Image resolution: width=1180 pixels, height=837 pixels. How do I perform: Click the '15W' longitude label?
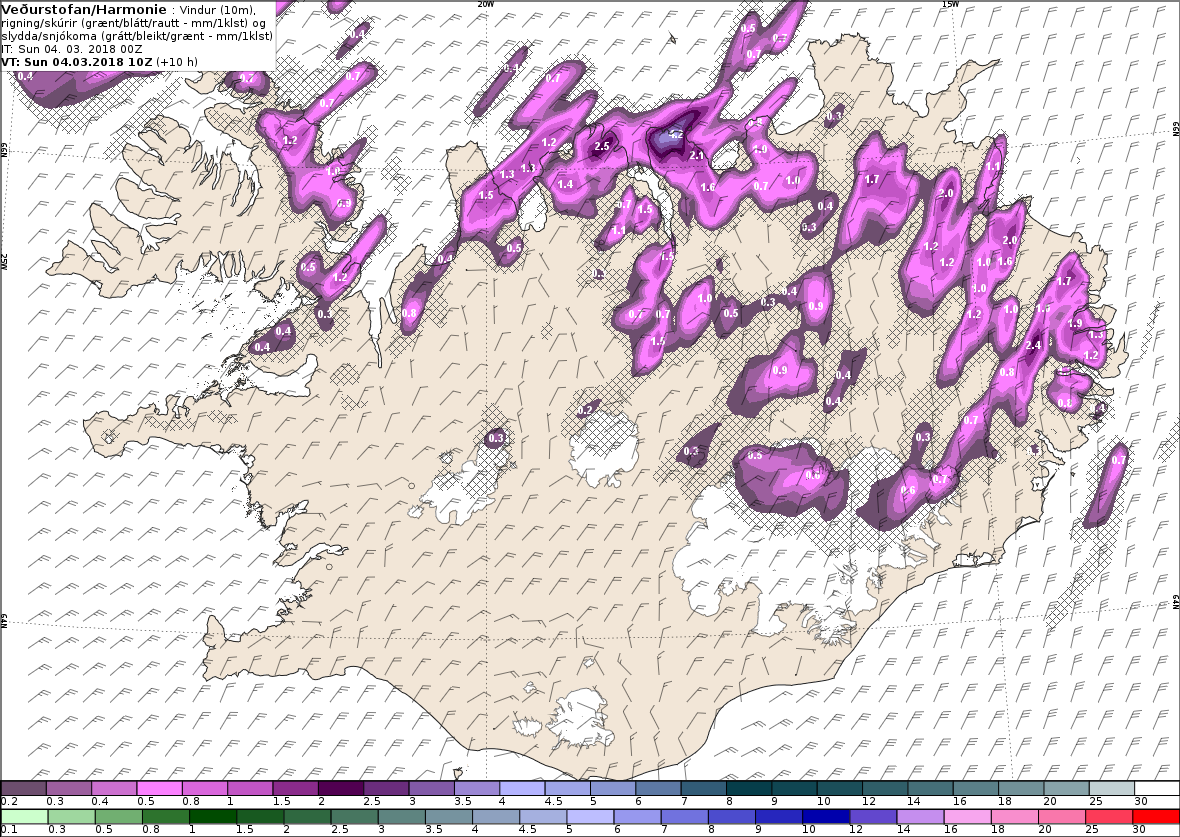pyautogui.click(x=950, y=4)
